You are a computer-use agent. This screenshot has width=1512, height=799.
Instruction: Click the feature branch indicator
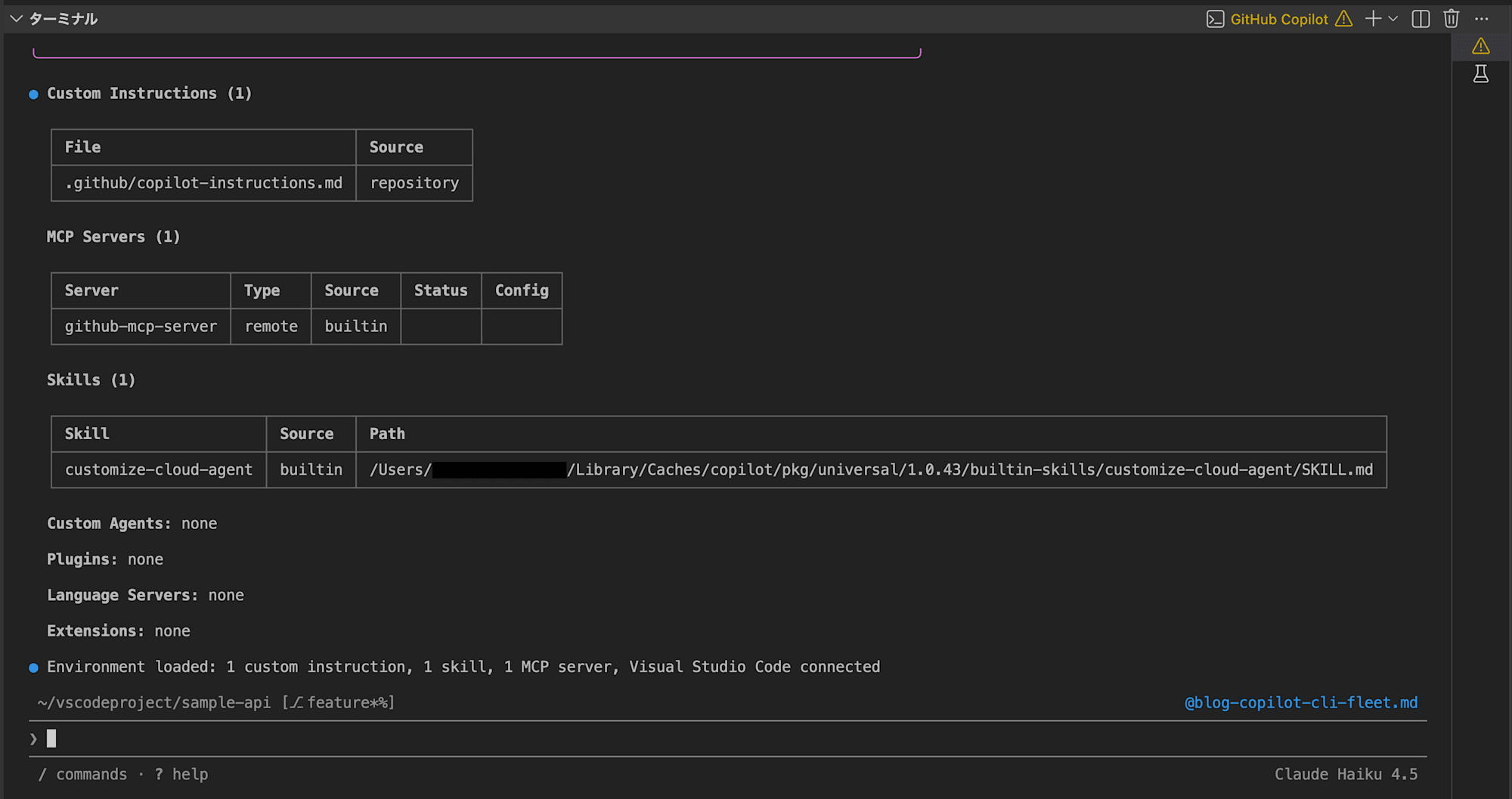(339, 703)
